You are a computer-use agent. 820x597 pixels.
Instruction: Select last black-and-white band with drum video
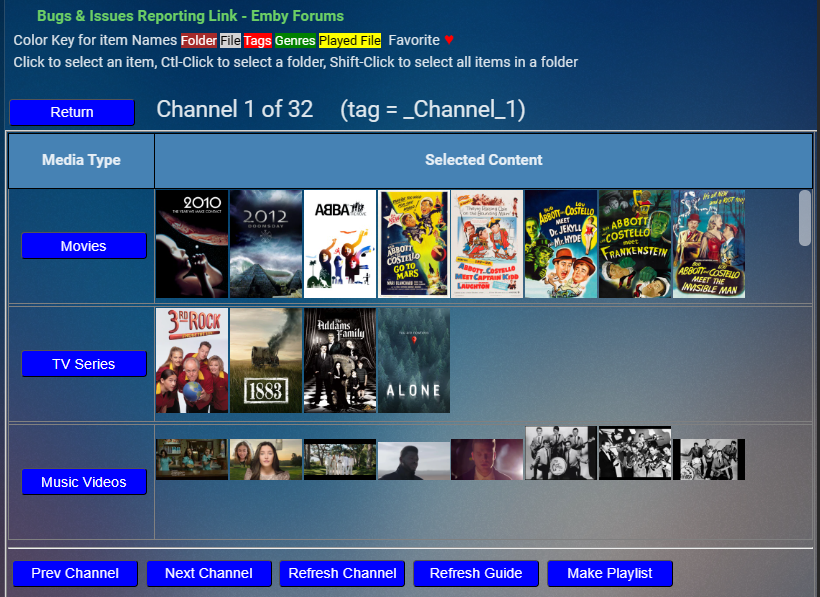pos(709,460)
